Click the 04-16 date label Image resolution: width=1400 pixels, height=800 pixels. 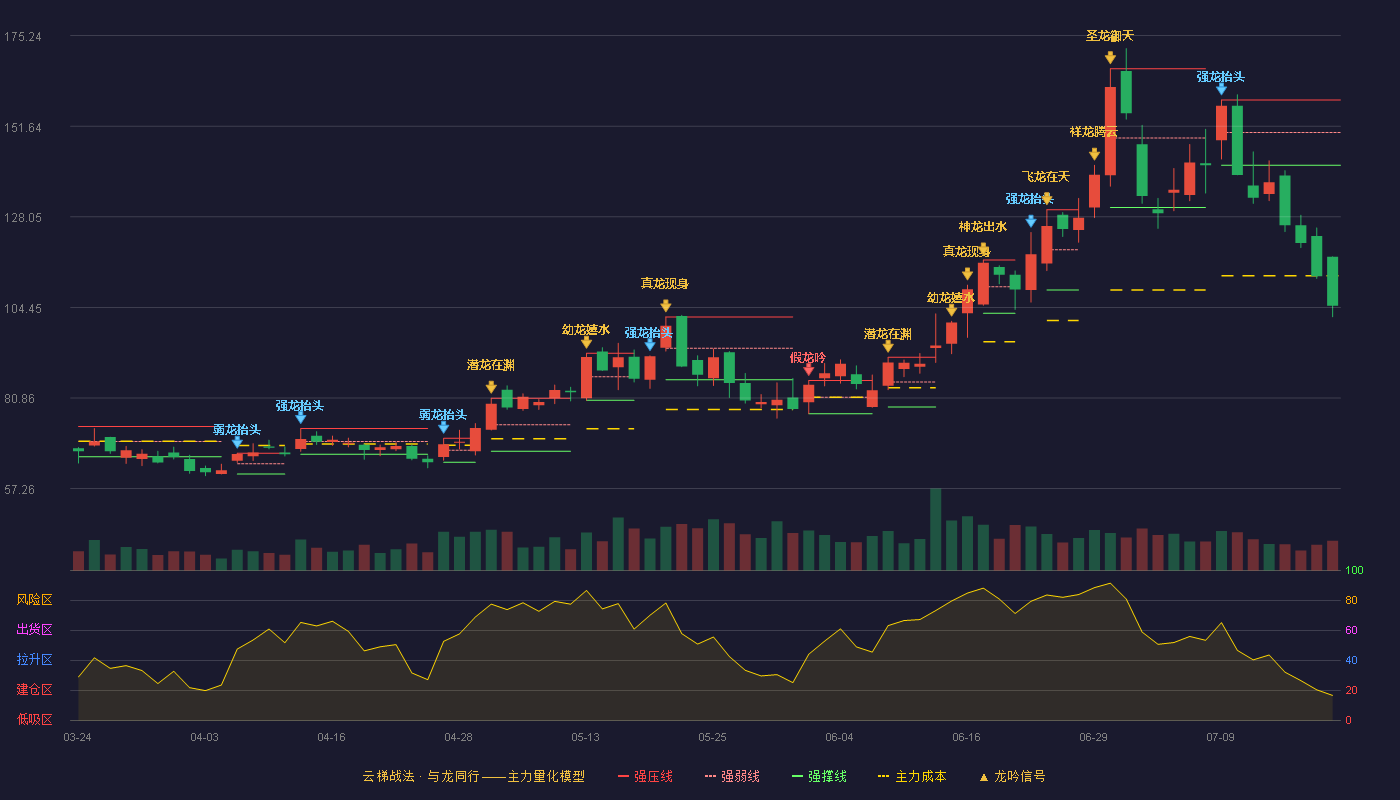pos(331,737)
